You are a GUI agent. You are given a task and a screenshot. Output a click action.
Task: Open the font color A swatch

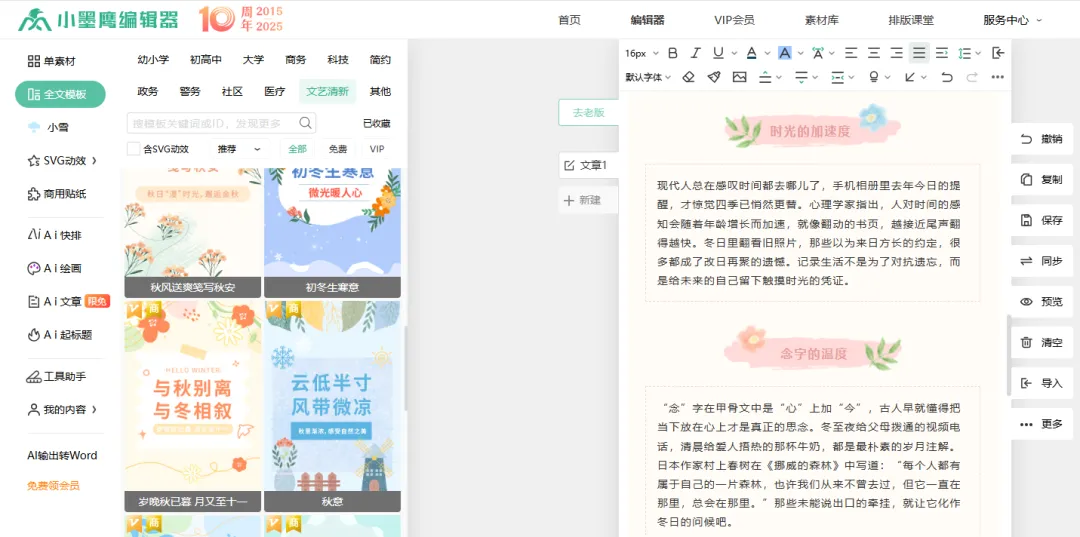coord(751,53)
